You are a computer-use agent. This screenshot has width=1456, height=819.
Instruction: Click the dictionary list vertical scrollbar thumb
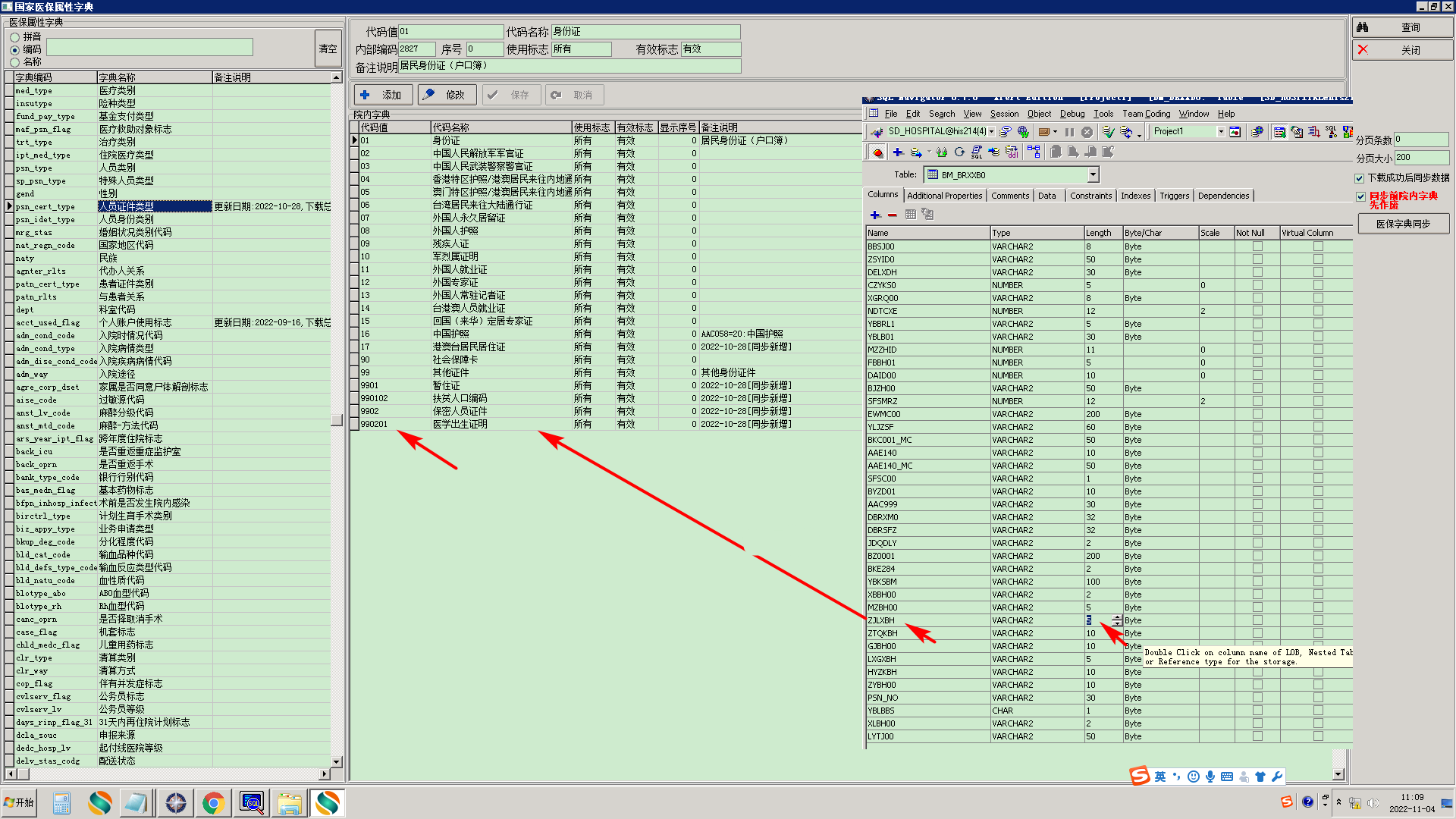click(x=337, y=420)
